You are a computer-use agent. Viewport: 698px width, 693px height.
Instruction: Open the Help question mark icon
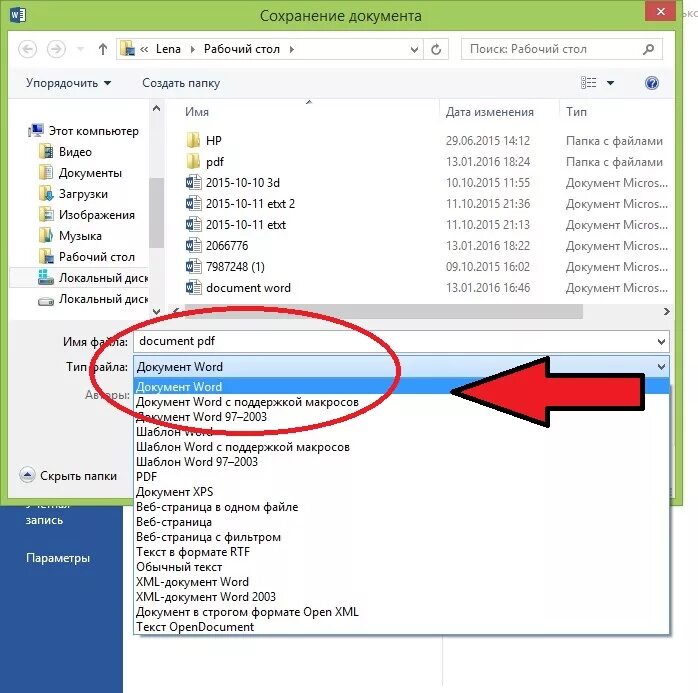pyautogui.click(x=652, y=83)
